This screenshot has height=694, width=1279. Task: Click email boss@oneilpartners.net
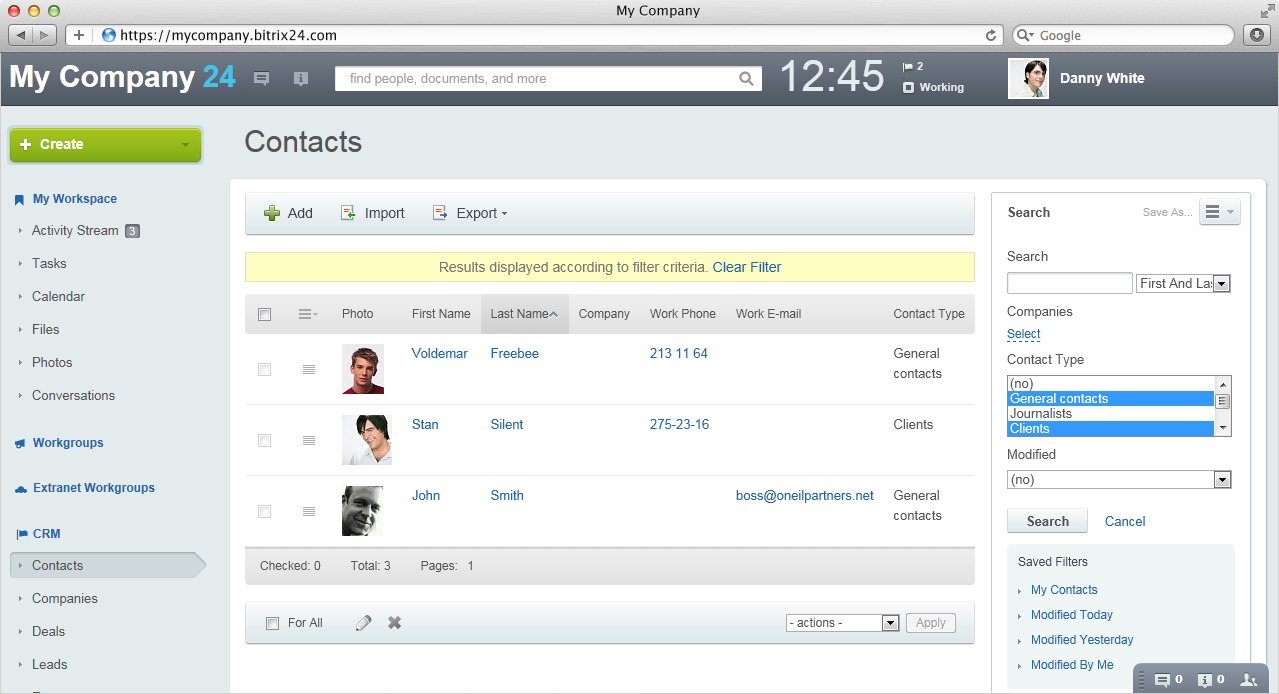tap(805, 495)
